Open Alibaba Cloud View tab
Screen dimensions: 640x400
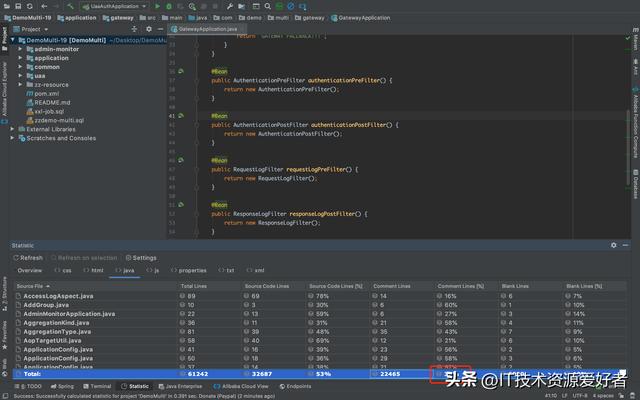tap(241, 386)
